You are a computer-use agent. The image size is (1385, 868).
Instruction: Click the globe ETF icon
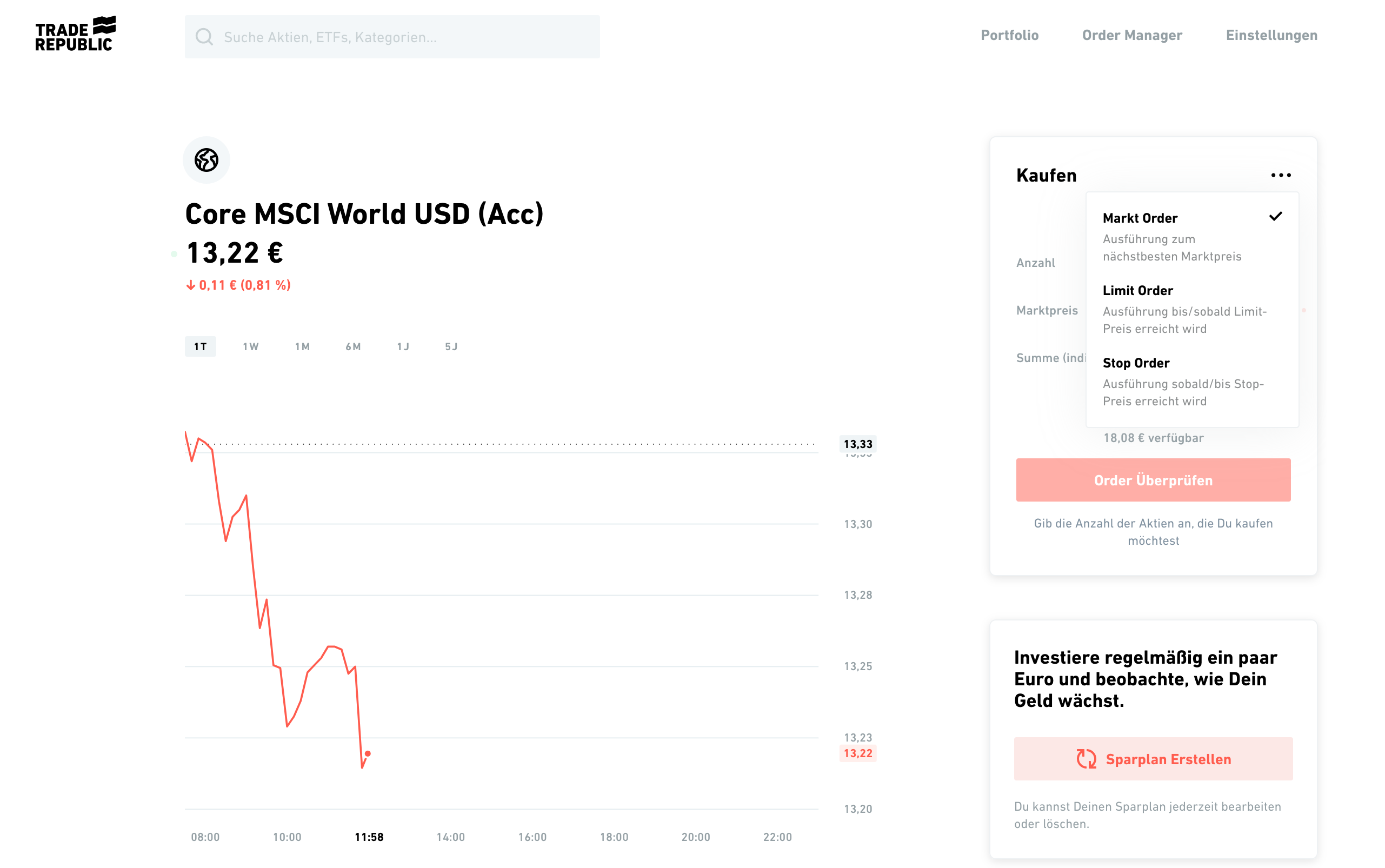(x=206, y=160)
